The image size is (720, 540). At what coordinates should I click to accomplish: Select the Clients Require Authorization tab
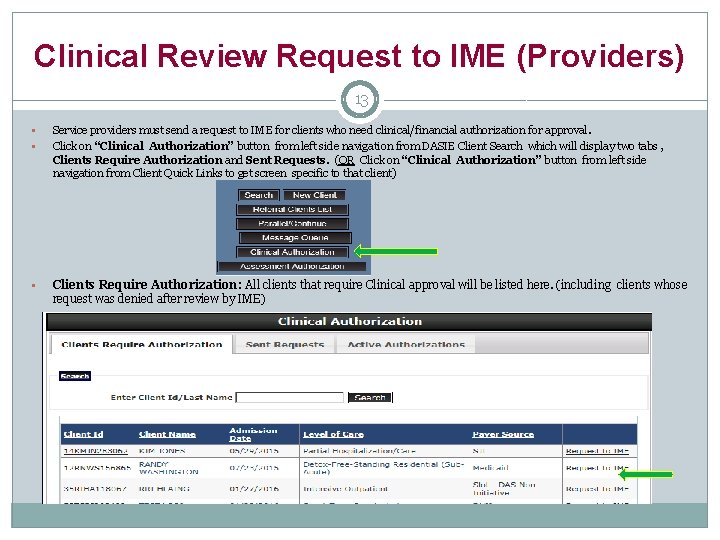tap(141, 344)
